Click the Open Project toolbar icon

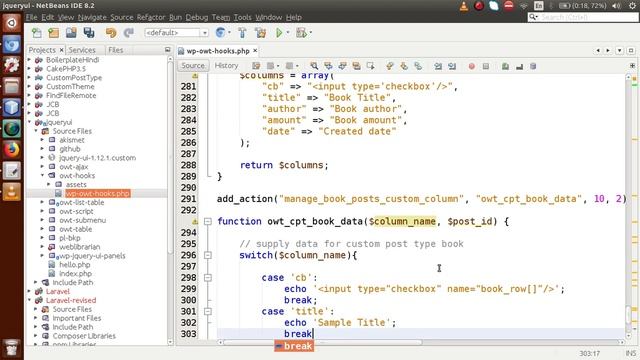click(x=71, y=33)
